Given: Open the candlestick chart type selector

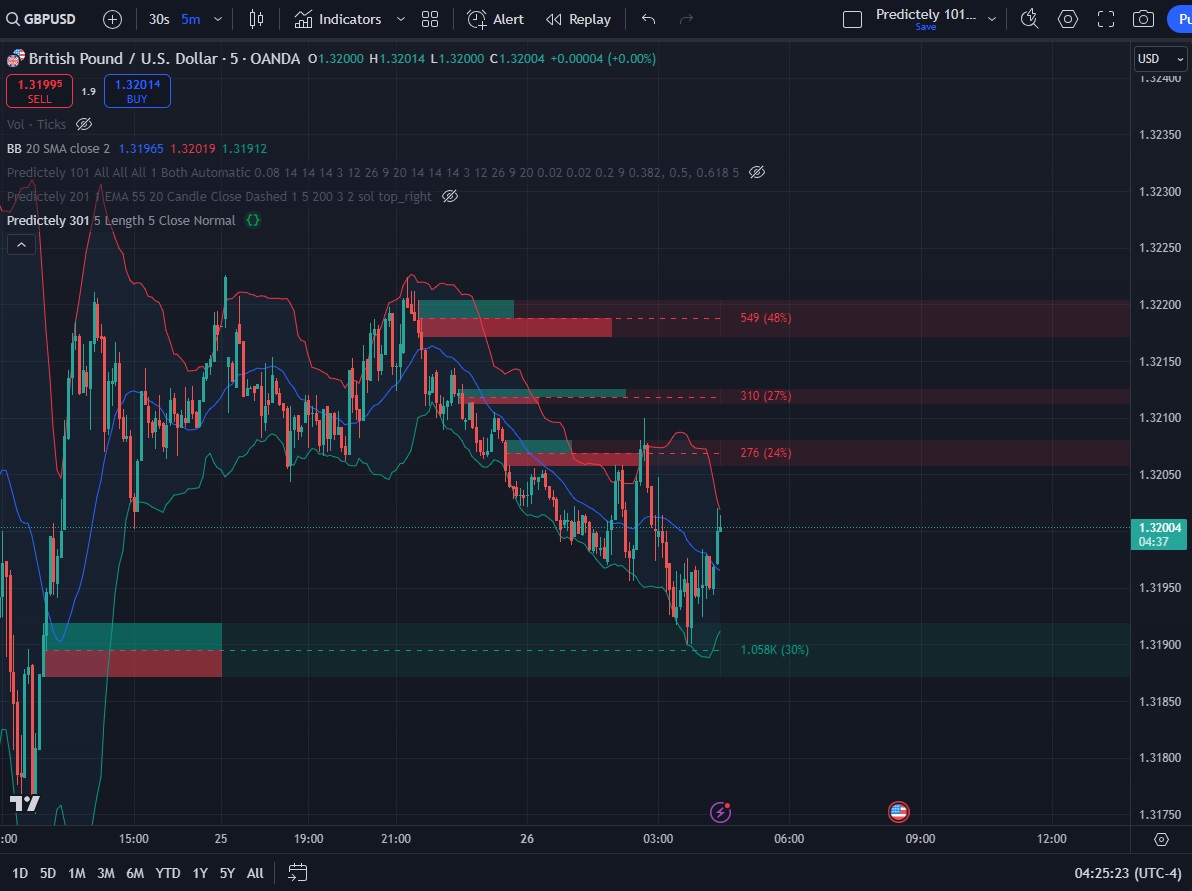Looking at the screenshot, I should pyautogui.click(x=256, y=19).
